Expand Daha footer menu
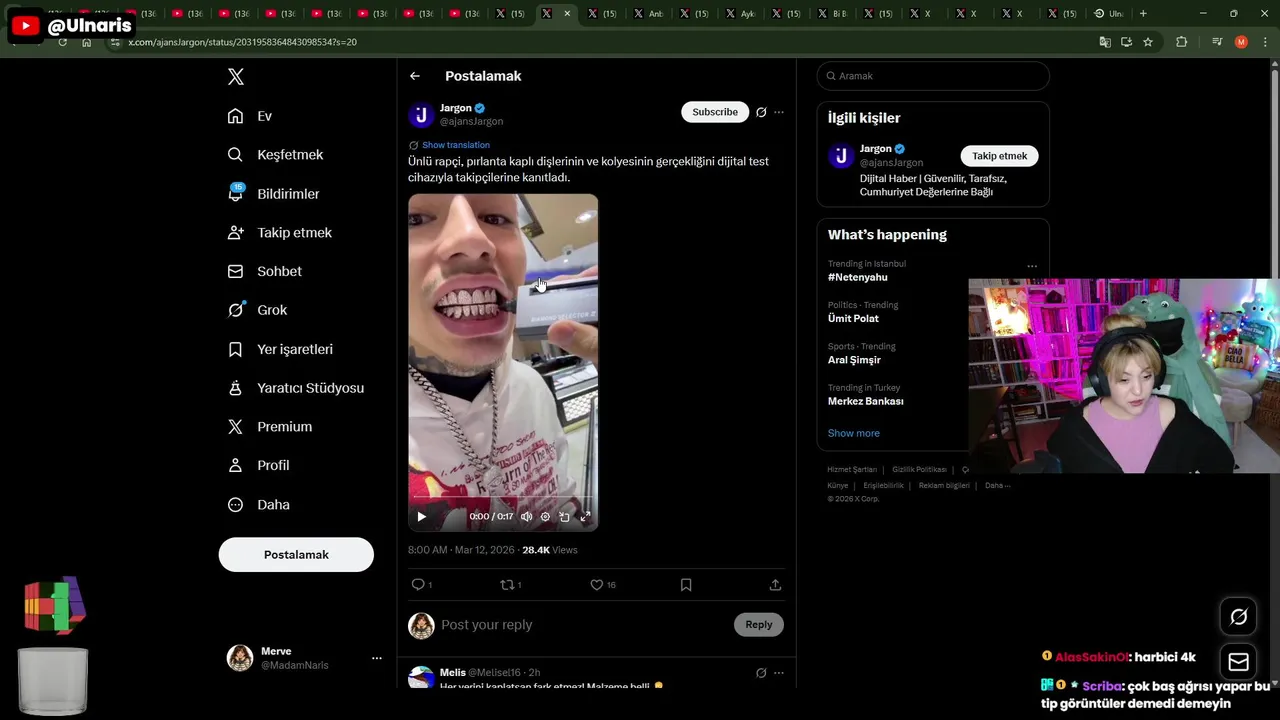Image resolution: width=1280 pixels, height=720 pixels. point(997,486)
